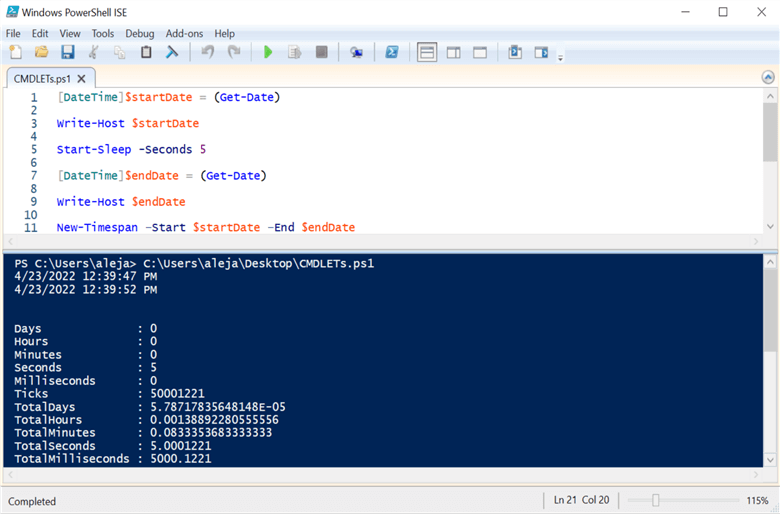This screenshot has height=514, width=780.
Task: Click script pane horizontal scroll right arrow
Action: [x=756, y=241]
